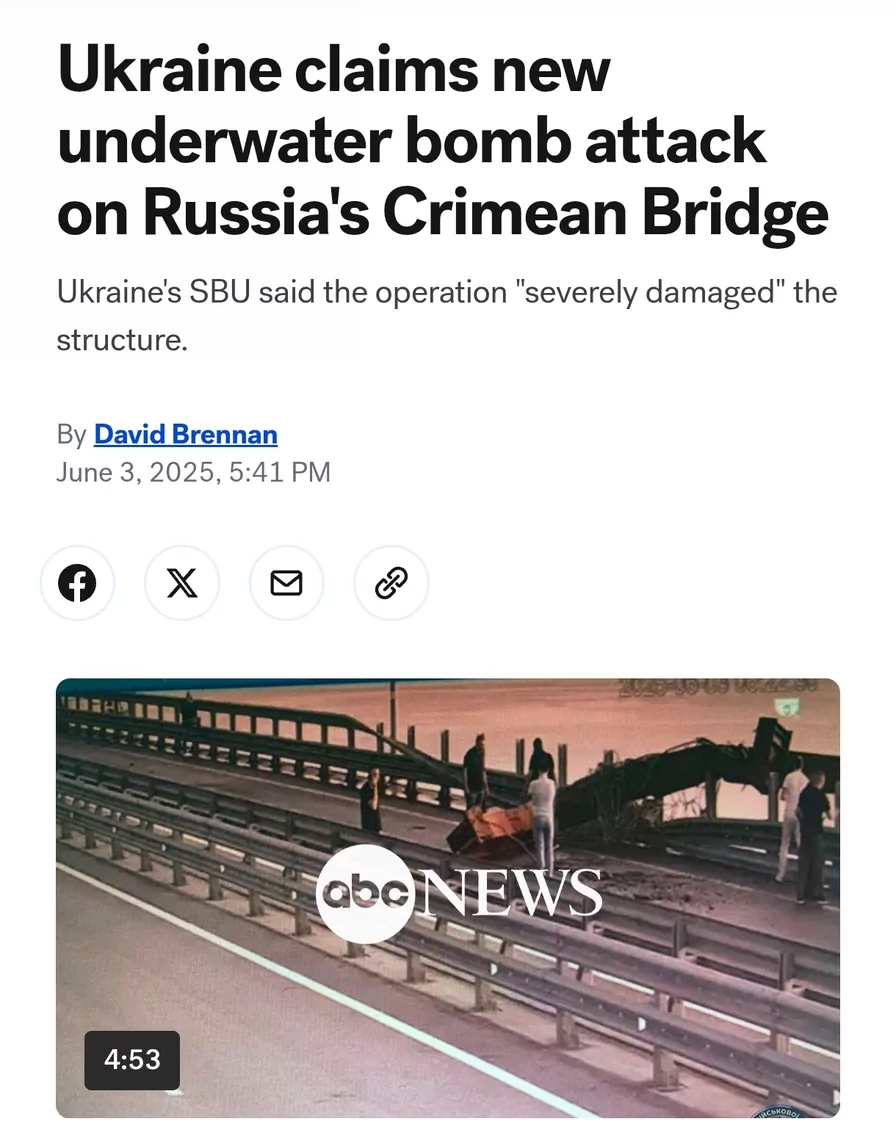896x1138 pixels.
Task: Click the 4:53 video duration badge
Action: click(132, 1060)
